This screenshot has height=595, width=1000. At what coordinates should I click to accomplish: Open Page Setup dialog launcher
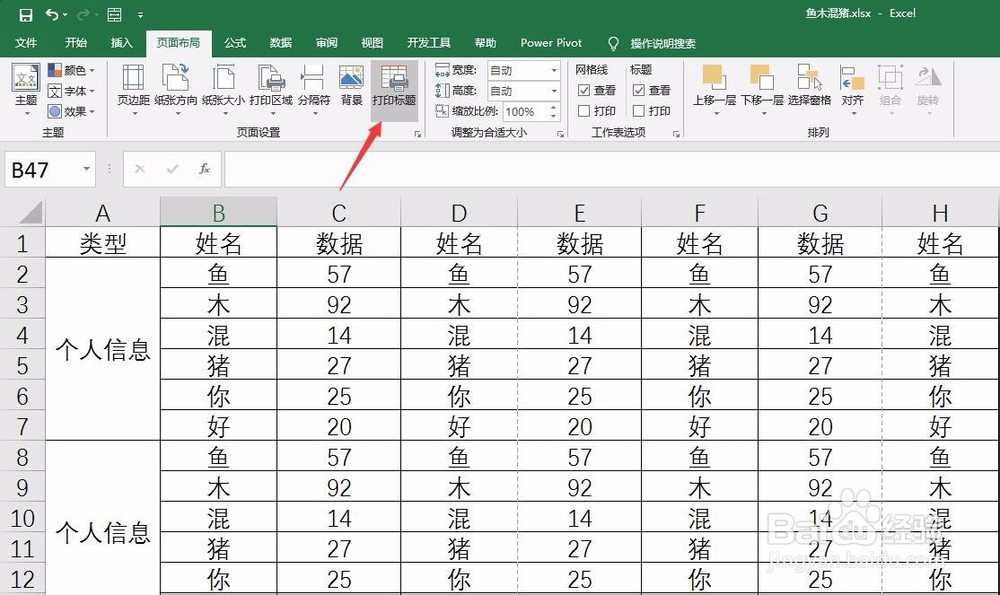click(418, 134)
